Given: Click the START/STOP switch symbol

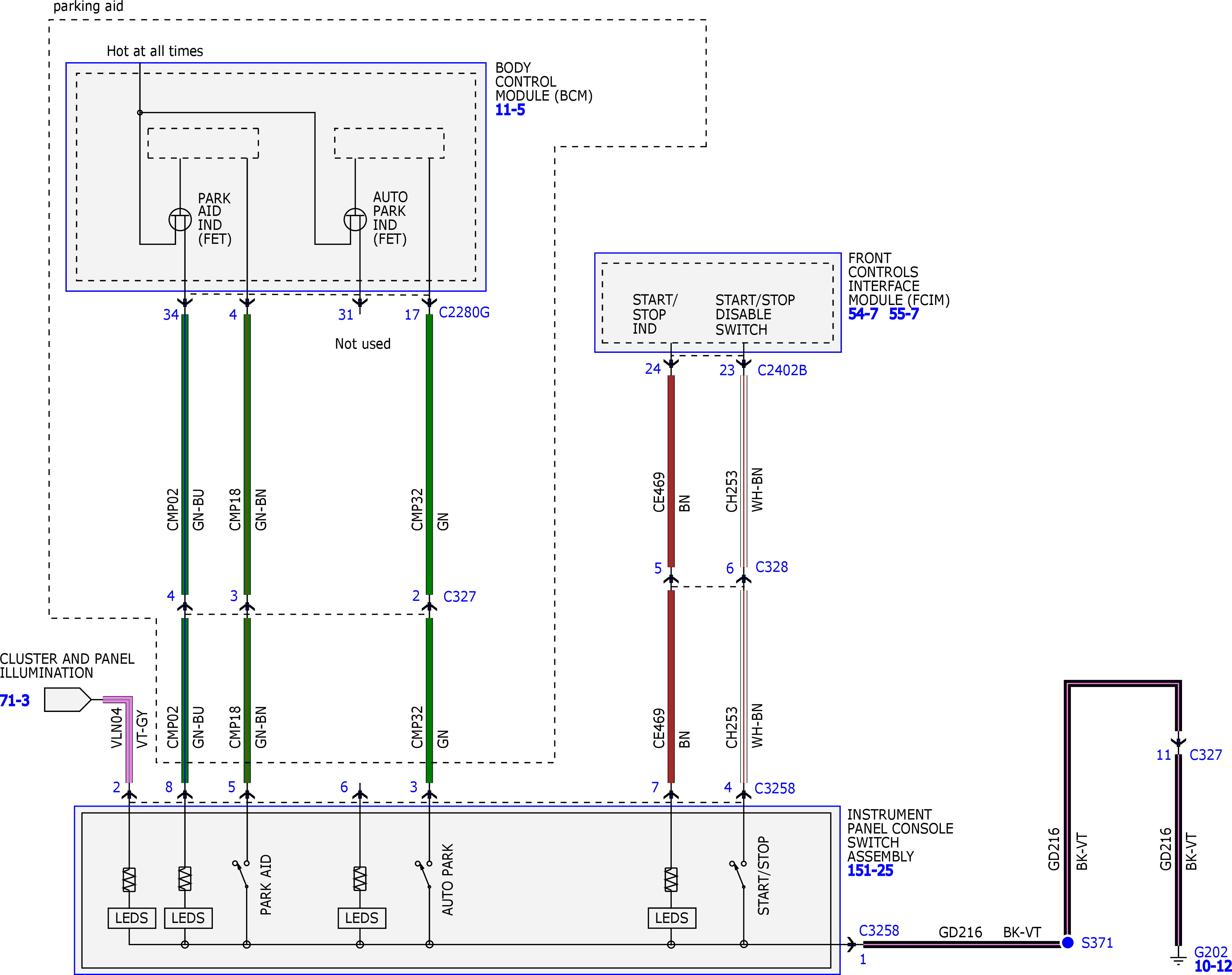Looking at the screenshot, I should coord(737,874).
